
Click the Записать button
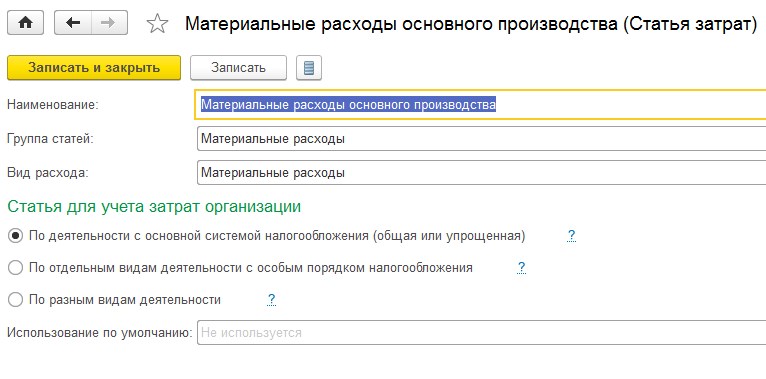(x=238, y=67)
